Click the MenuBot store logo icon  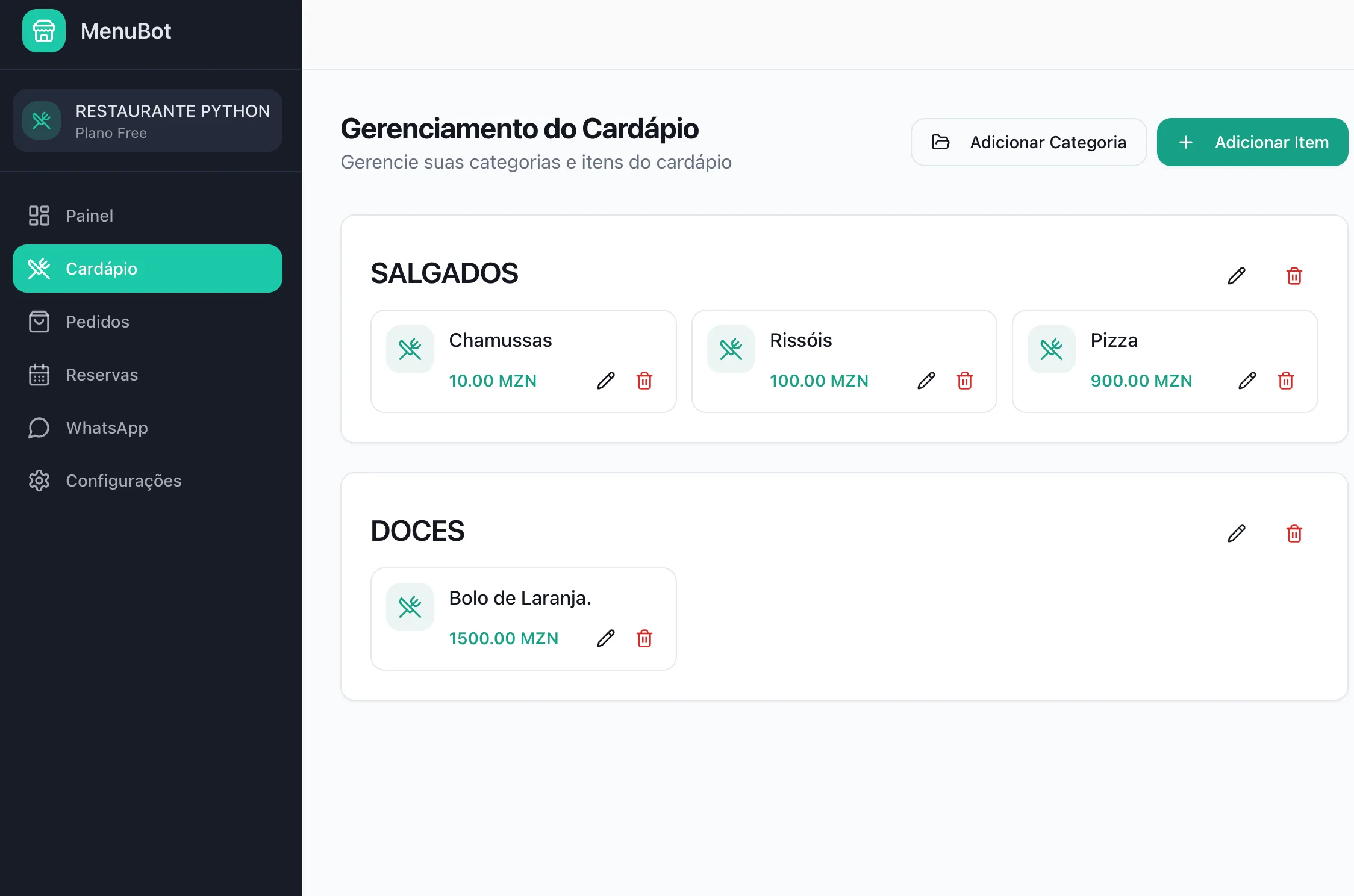tap(44, 31)
